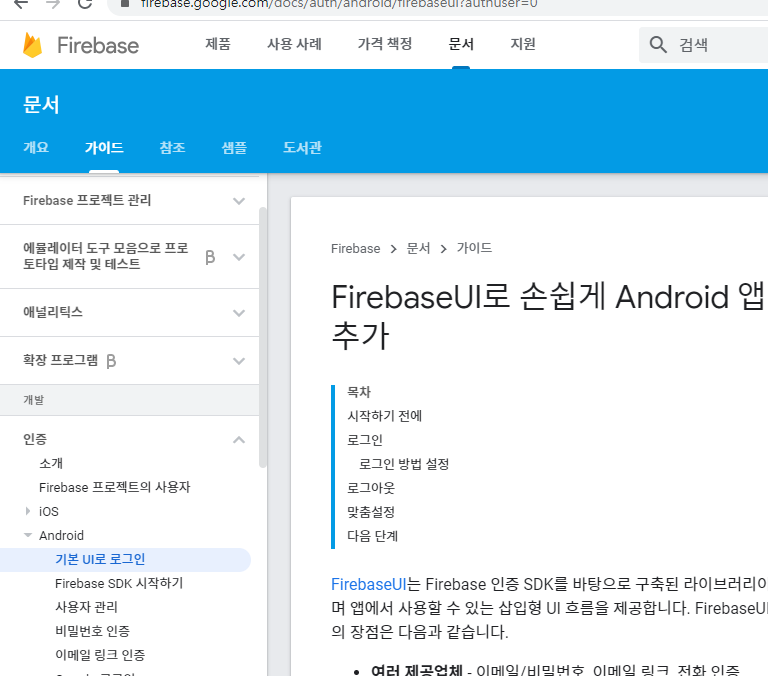
Task: Expand the 확장 프로그램 section chevron
Action: point(239,361)
